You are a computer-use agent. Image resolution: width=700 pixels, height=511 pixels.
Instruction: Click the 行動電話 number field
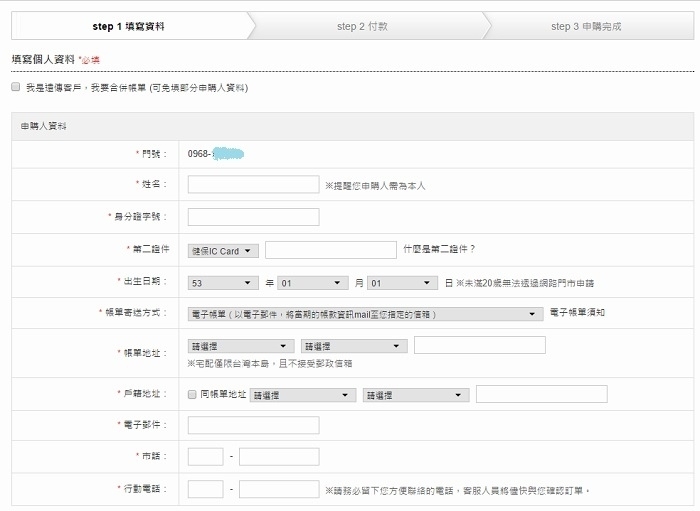(x=279, y=490)
